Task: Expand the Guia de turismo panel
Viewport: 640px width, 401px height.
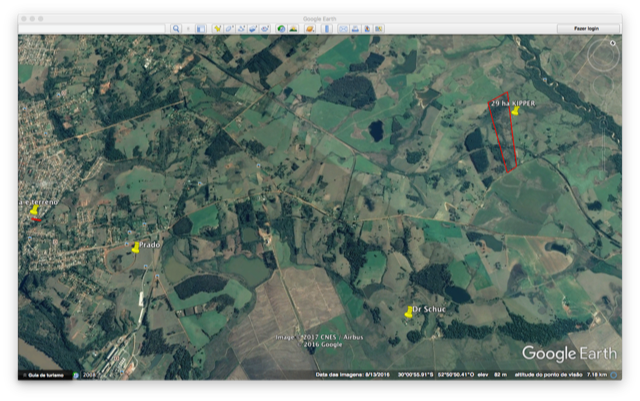Action: tap(45, 374)
